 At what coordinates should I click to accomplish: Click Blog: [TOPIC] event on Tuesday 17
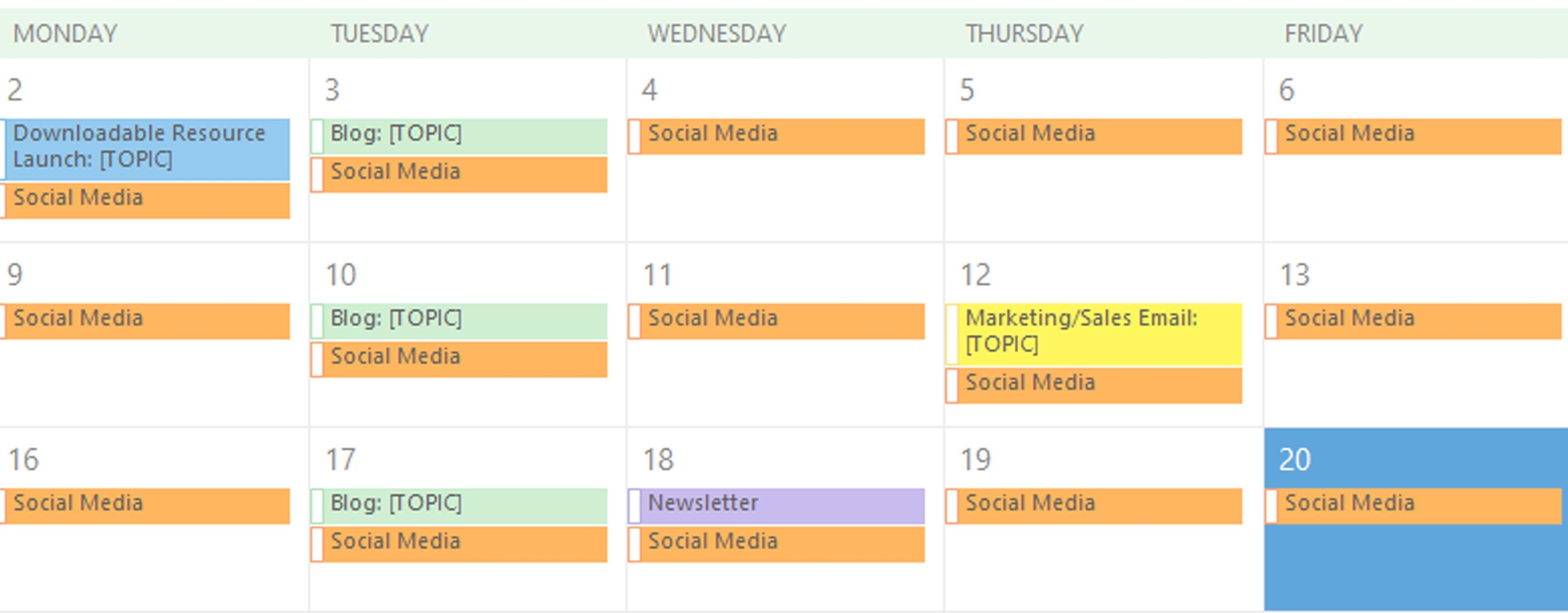pyautogui.click(x=459, y=506)
